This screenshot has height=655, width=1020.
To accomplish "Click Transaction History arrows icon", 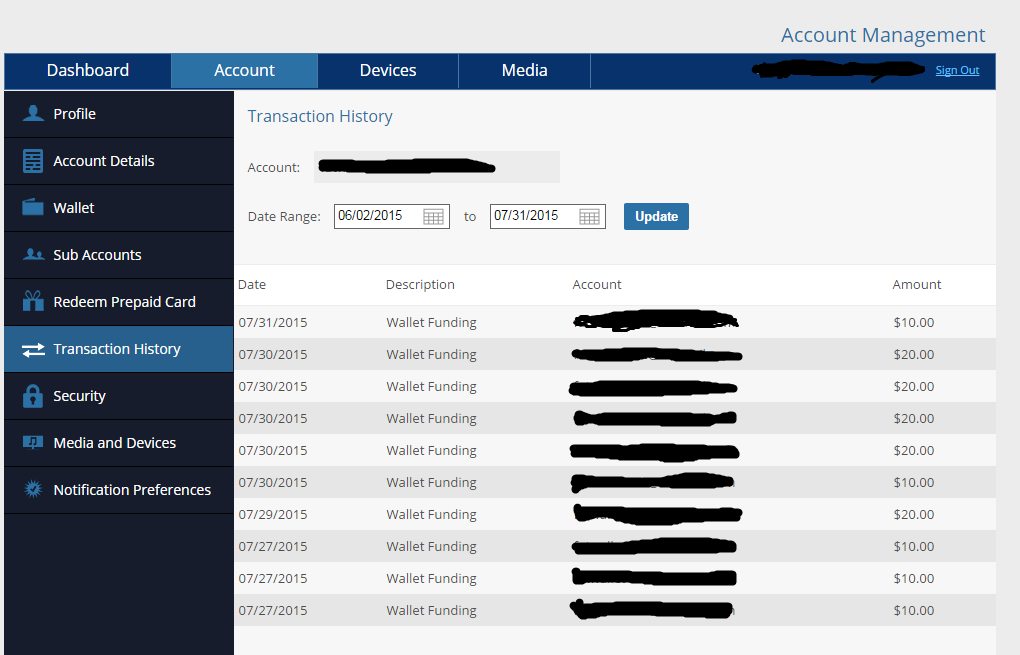I will (33, 349).
